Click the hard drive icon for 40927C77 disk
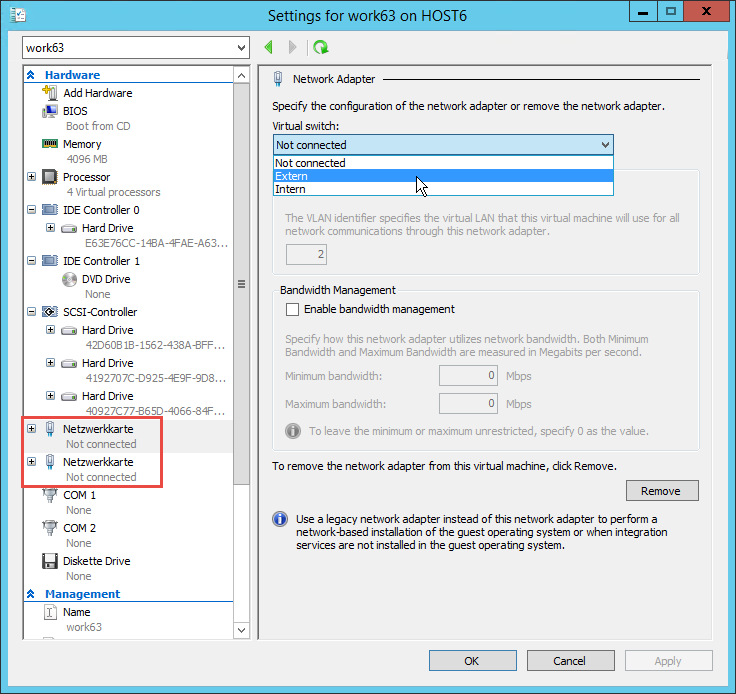Image resolution: width=736 pixels, height=694 pixels. pyautogui.click(x=69, y=397)
